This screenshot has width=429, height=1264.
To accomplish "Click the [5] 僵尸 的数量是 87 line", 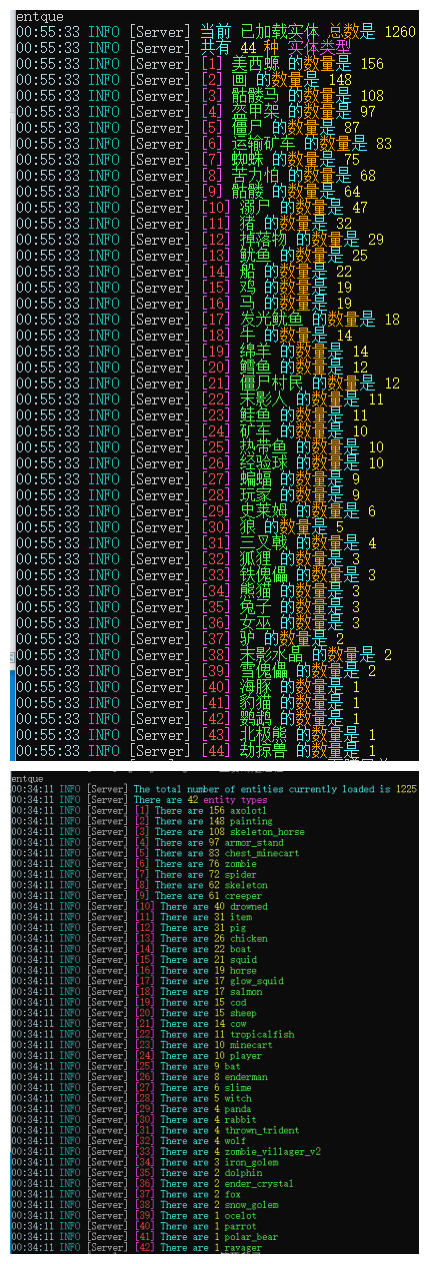I will 188,127.
